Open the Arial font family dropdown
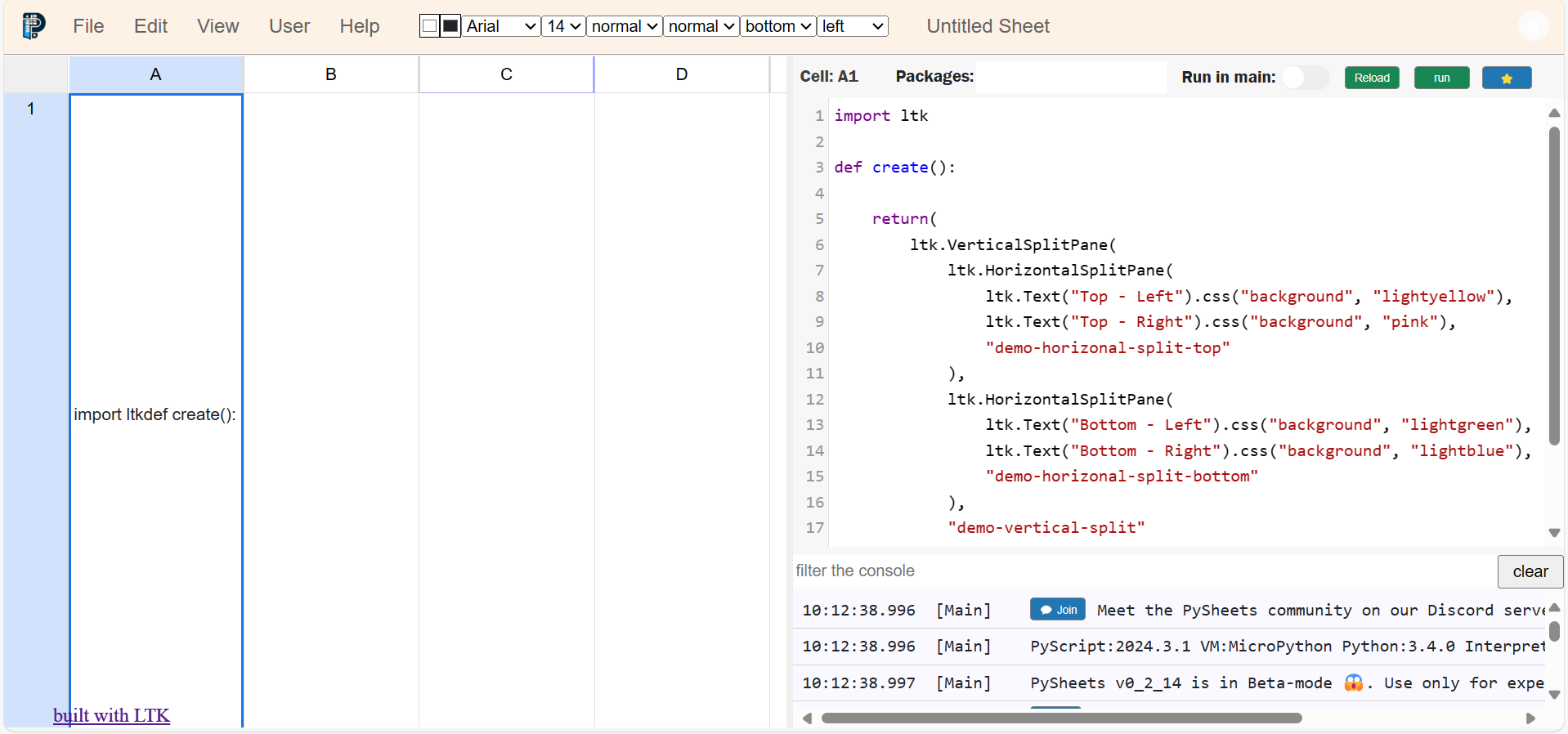 click(x=500, y=26)
